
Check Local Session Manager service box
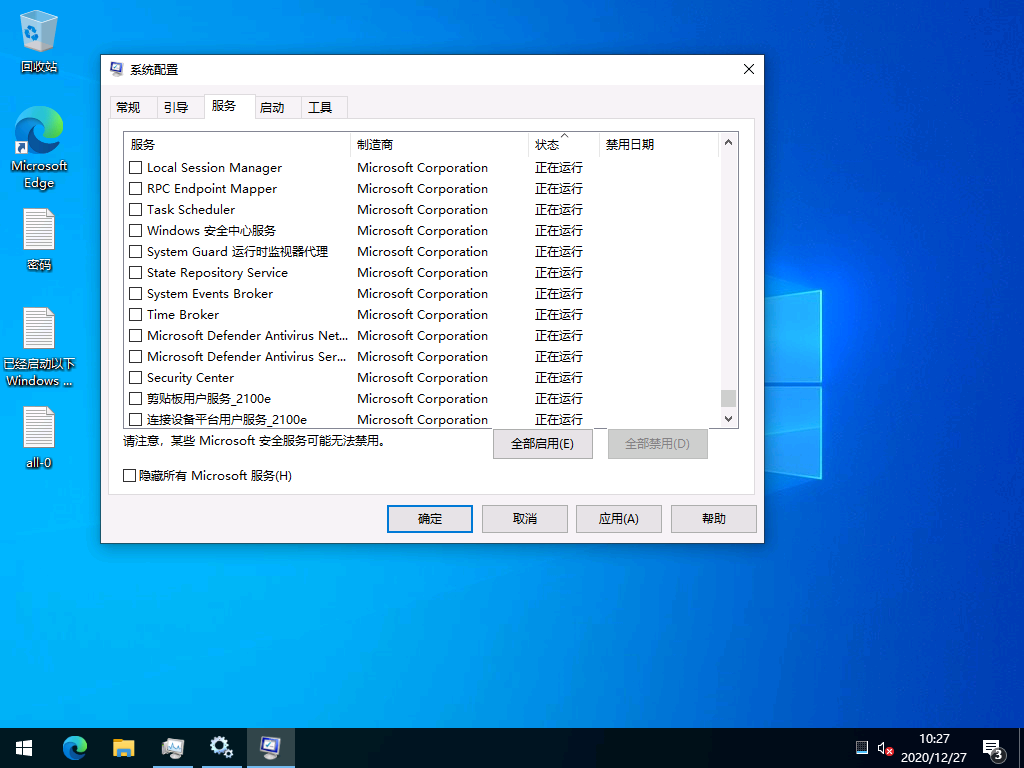coord(135,168)
